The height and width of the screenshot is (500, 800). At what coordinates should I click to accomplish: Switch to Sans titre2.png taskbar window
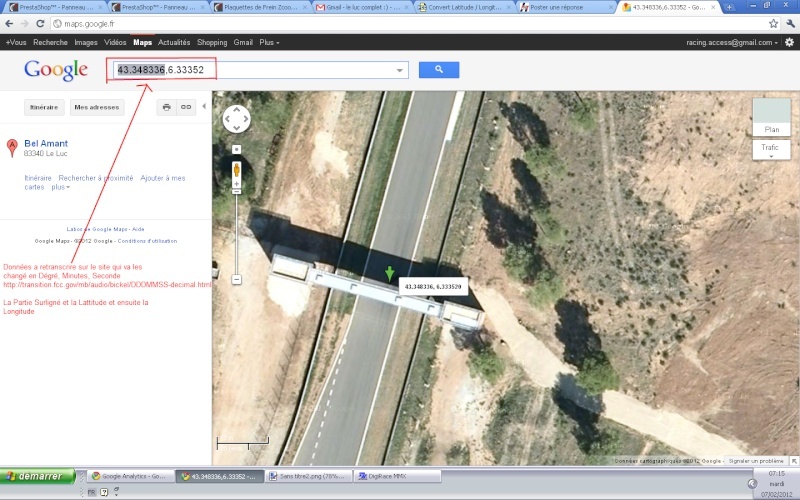pyautogui.click(x=309, y=476)
